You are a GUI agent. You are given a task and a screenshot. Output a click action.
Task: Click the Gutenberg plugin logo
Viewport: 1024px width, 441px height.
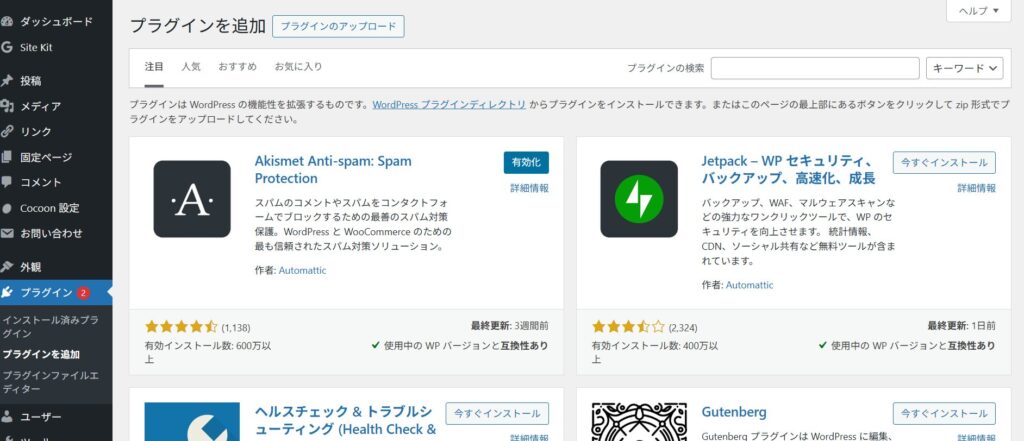pos(639,421)
